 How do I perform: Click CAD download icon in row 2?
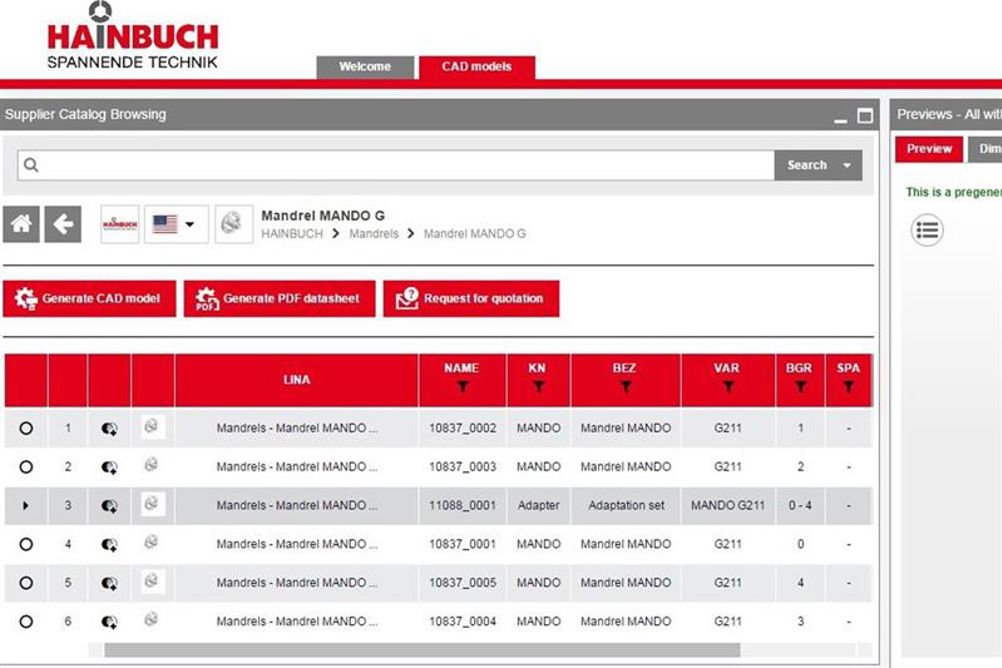point(109,467)
